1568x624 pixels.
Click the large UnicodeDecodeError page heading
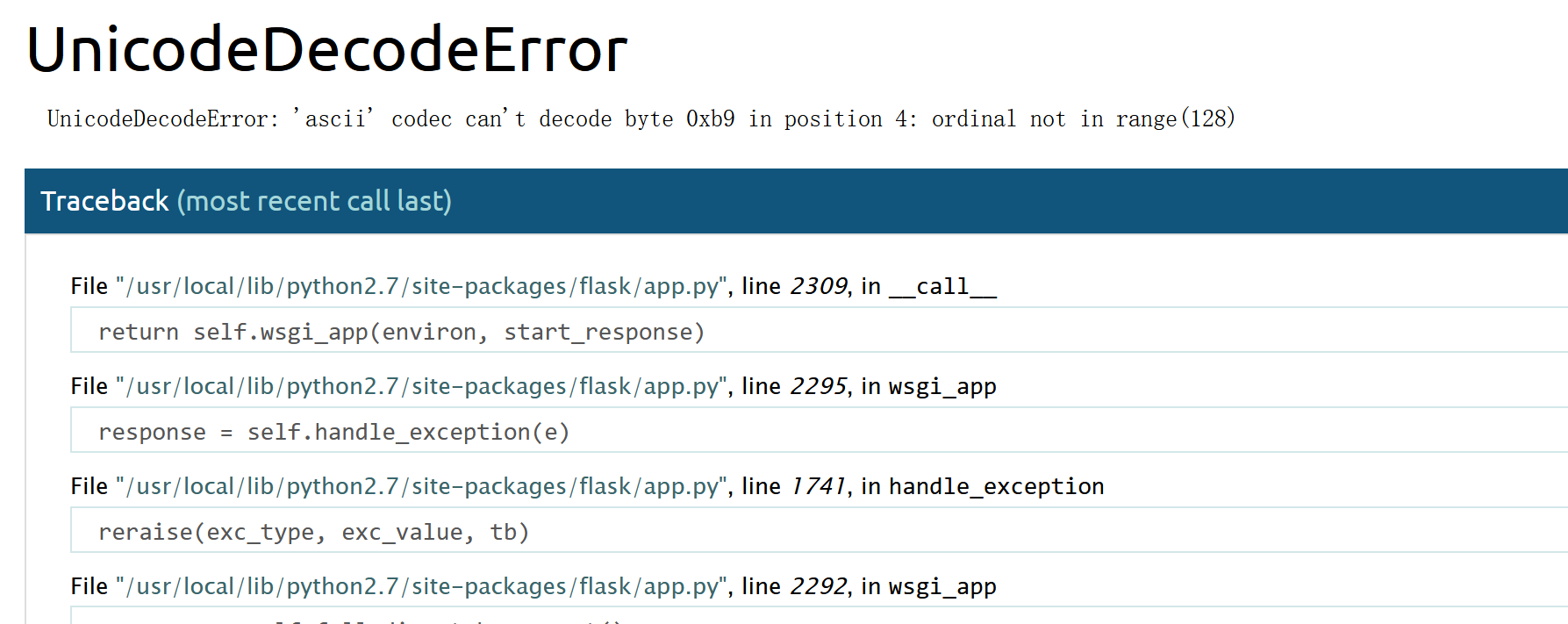327,49
